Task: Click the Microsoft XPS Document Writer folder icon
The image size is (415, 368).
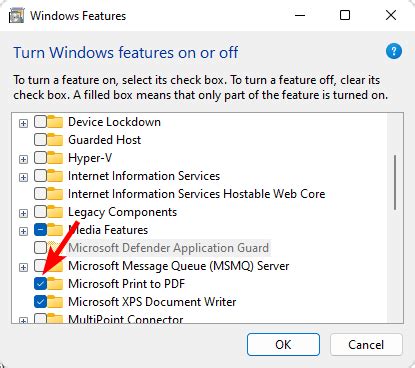Action: tap(55, 302)
